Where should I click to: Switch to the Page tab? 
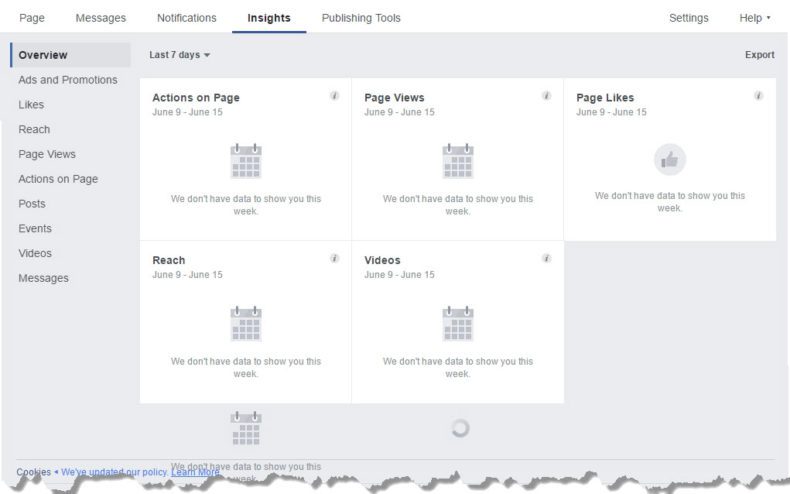32,18
